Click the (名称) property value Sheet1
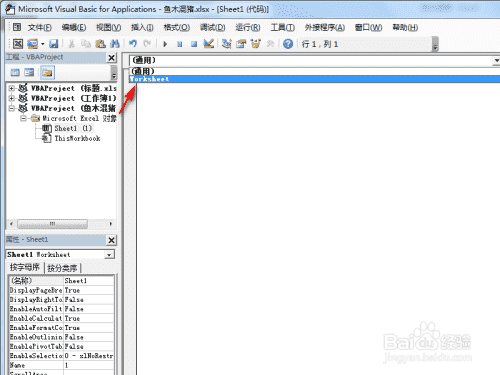This screenshot has height=375, width=500. pyautogui.click(x=88, y=281)
